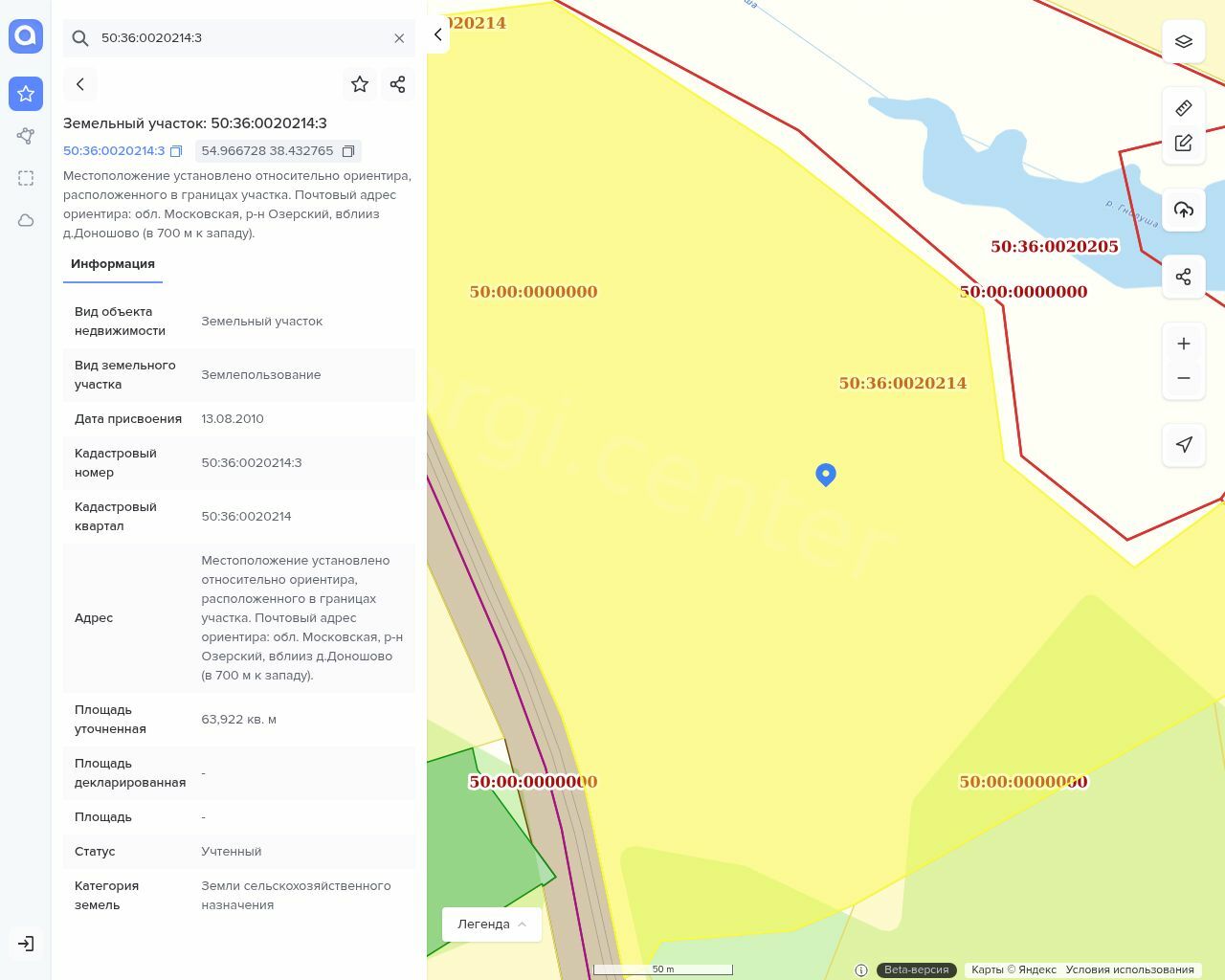This screenshot has height=980, width=1225.
Task: Open Условия использования link
Action: (1129, 969)
